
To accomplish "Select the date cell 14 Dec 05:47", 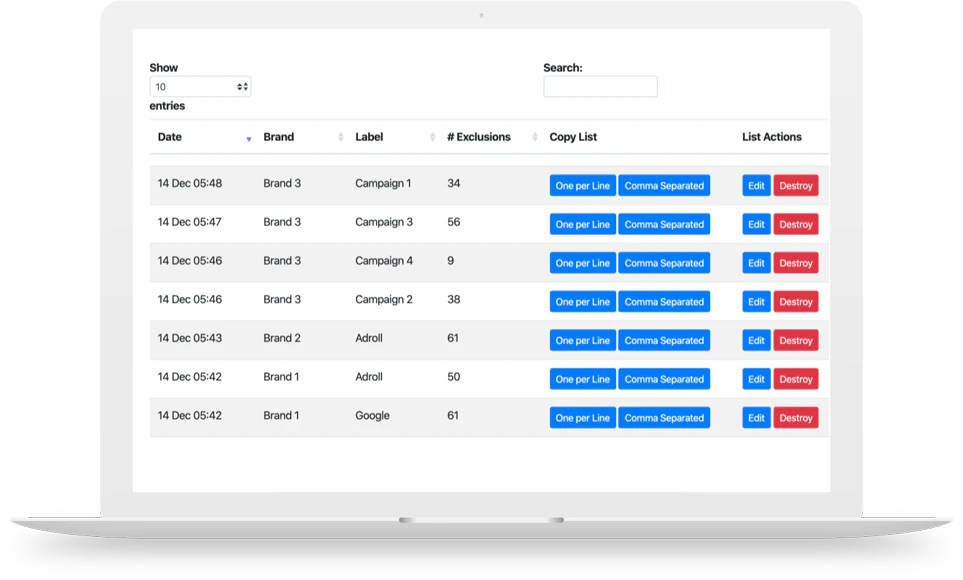I will (190, 222).
